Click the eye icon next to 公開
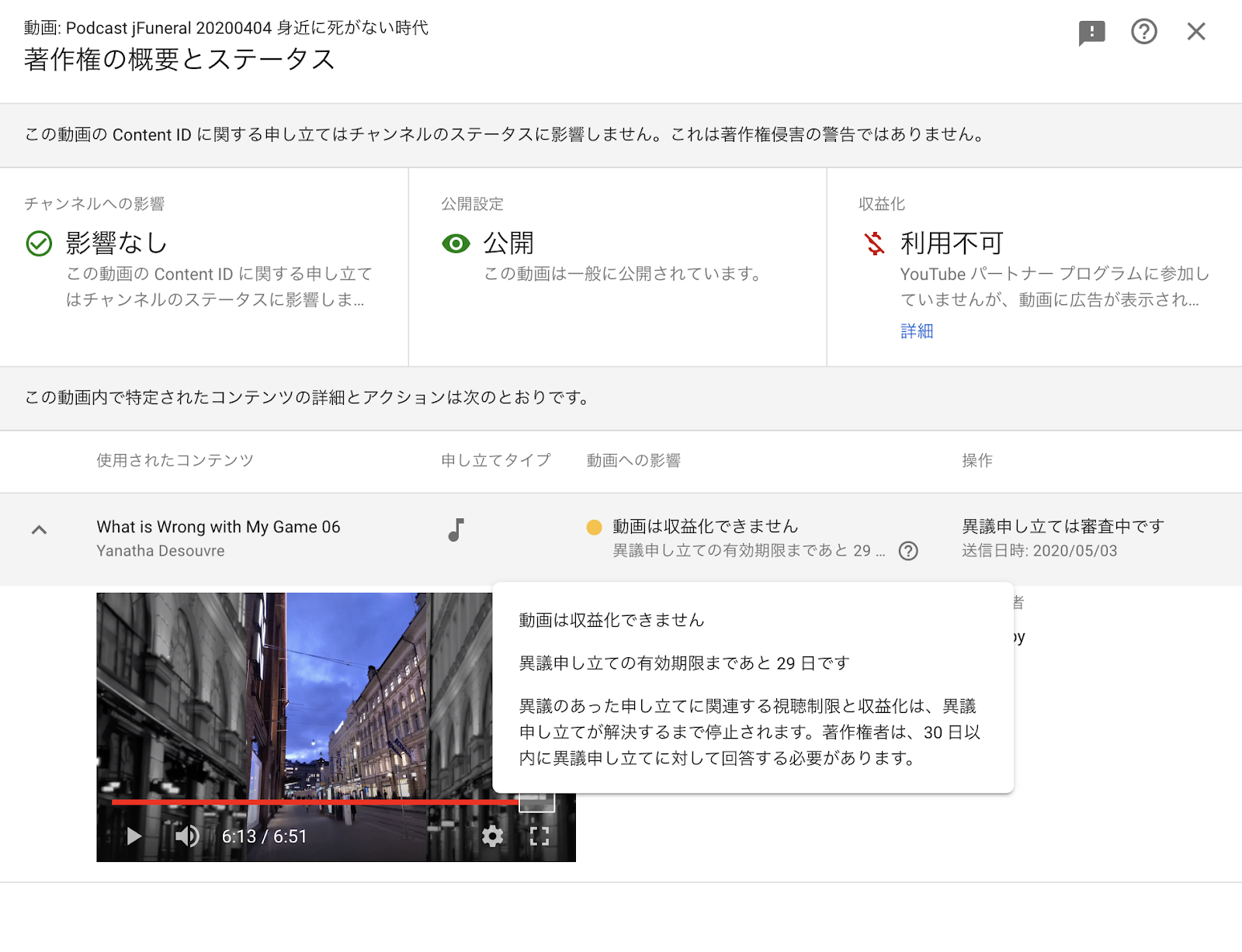 tap(456, 244)
